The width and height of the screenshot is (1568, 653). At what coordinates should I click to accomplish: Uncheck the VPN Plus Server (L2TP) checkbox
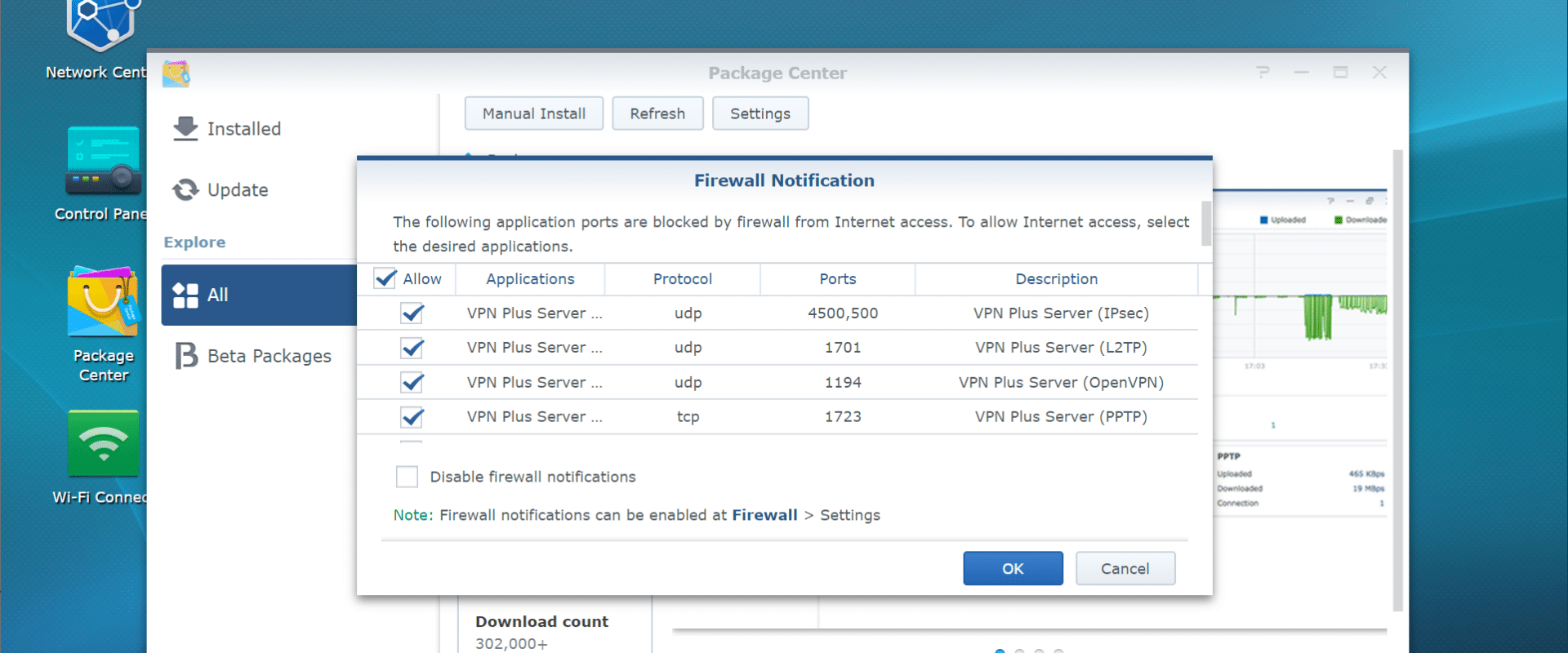tap(412, 348)
